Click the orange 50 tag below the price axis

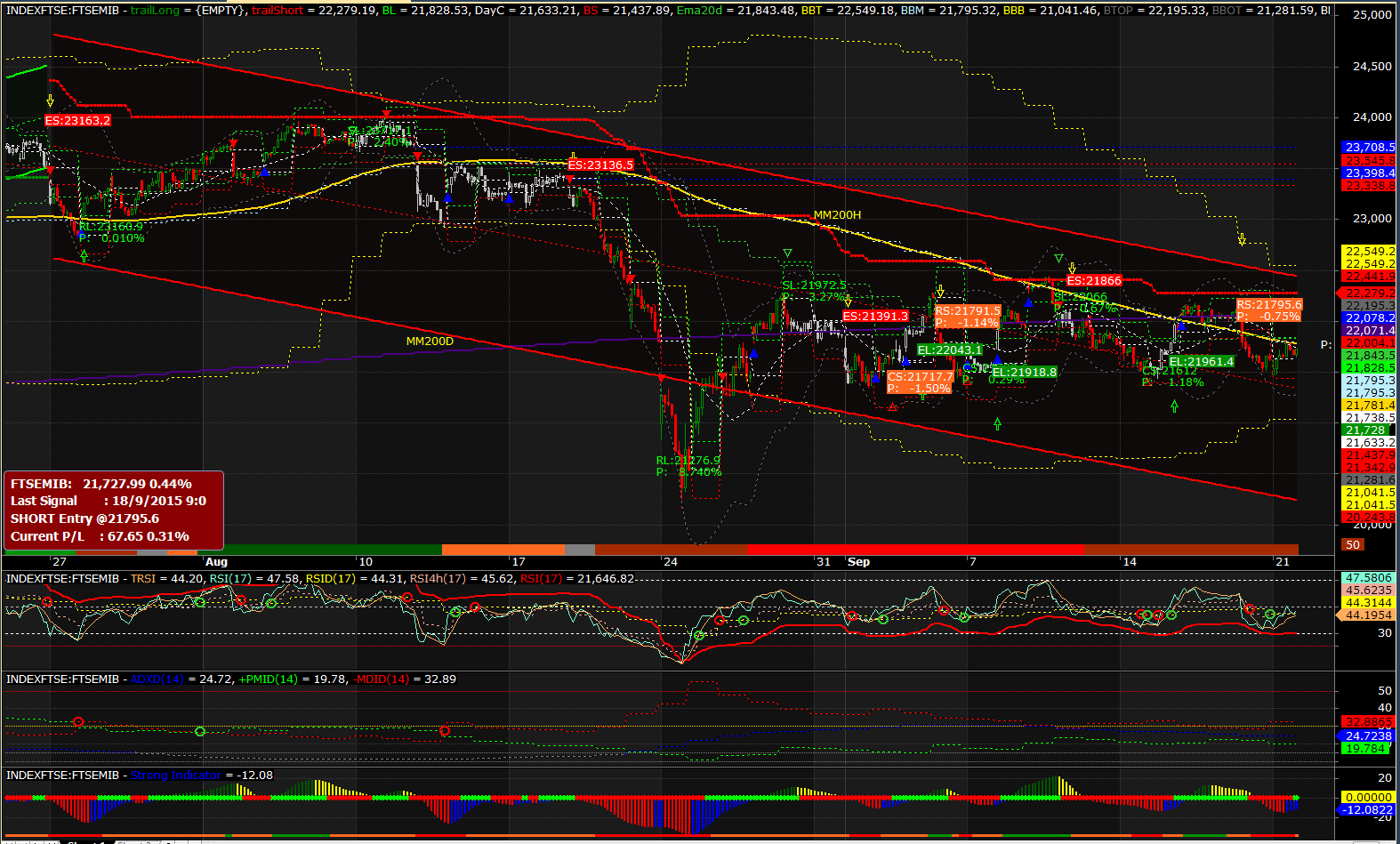coord(1353,544)
